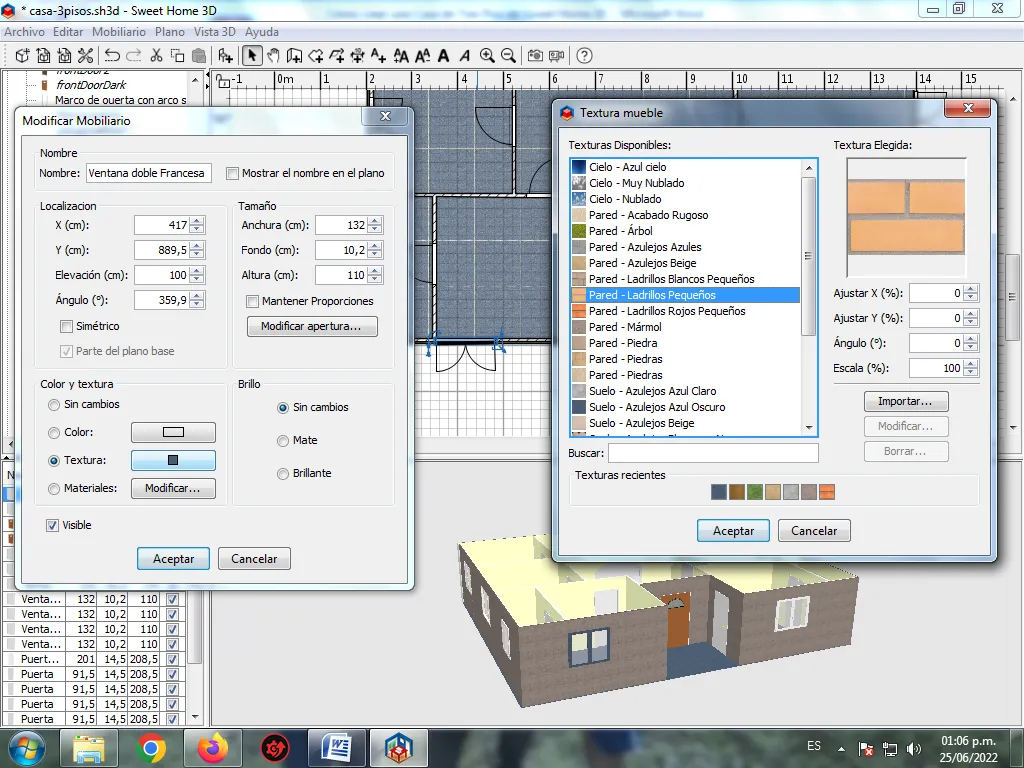The image size is (1024, 768).
Task: Click the Open home toolbar icon
Action: tap(43, 56)
